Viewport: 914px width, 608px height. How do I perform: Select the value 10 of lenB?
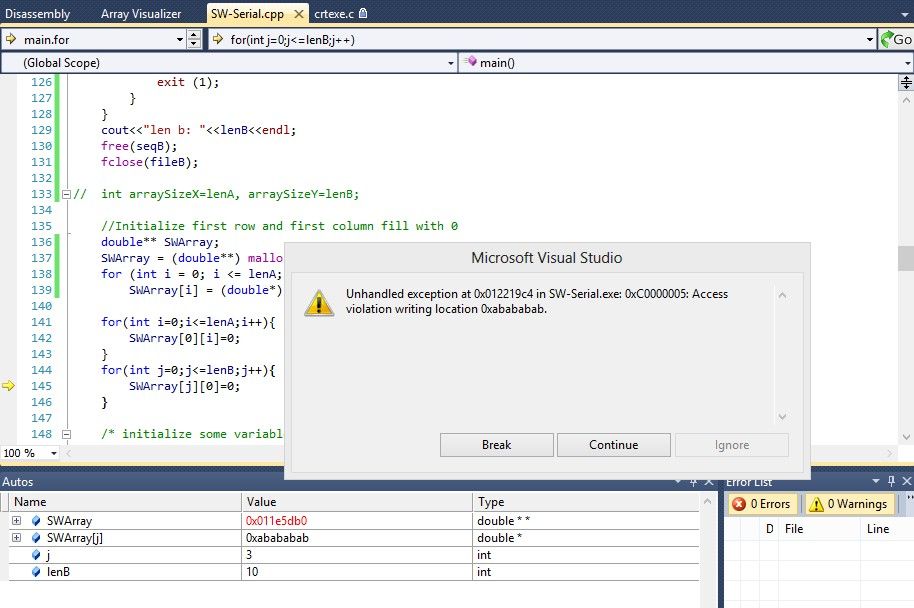252,572
